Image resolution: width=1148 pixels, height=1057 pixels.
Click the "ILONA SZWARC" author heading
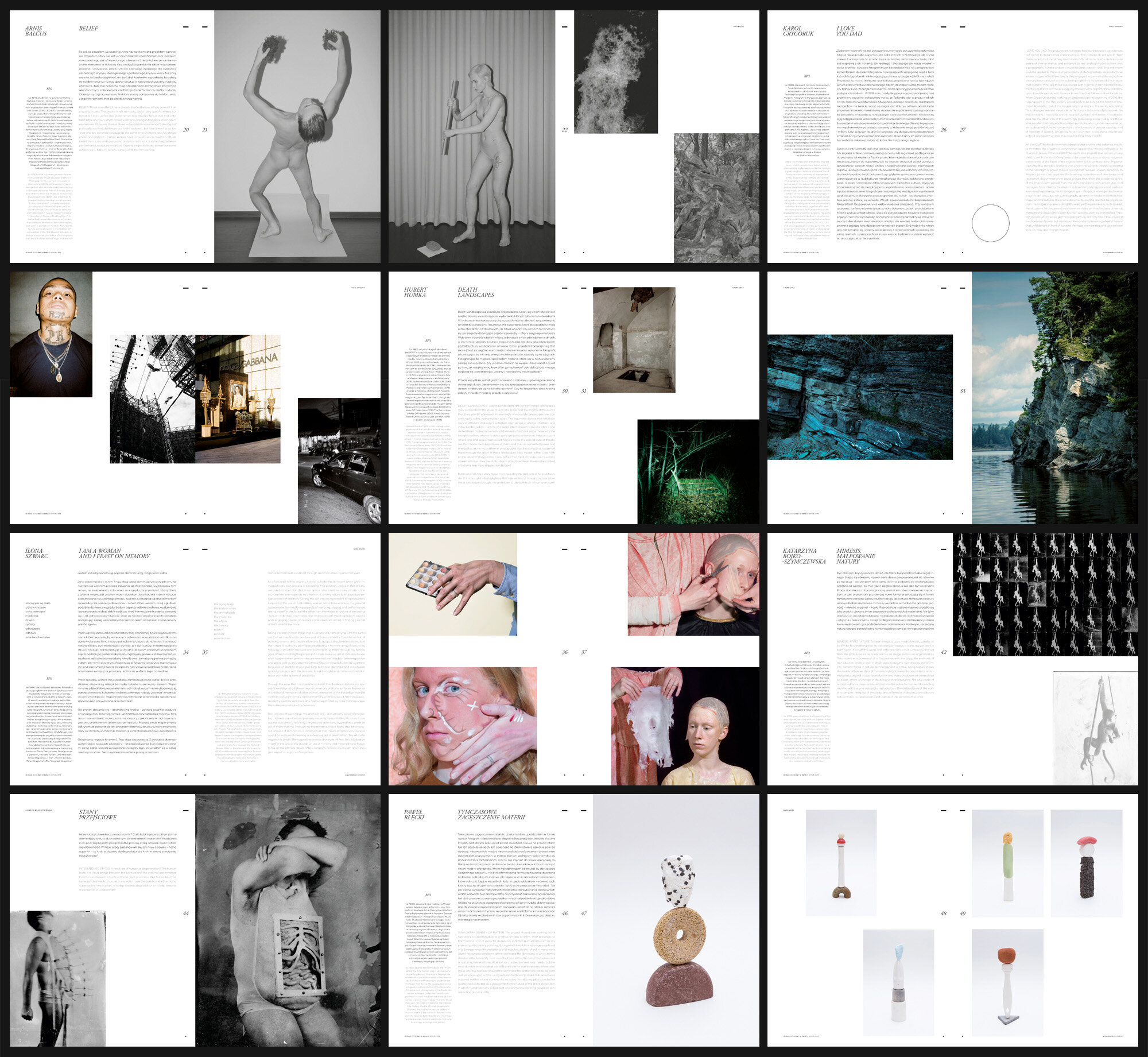tap(37, 553)
